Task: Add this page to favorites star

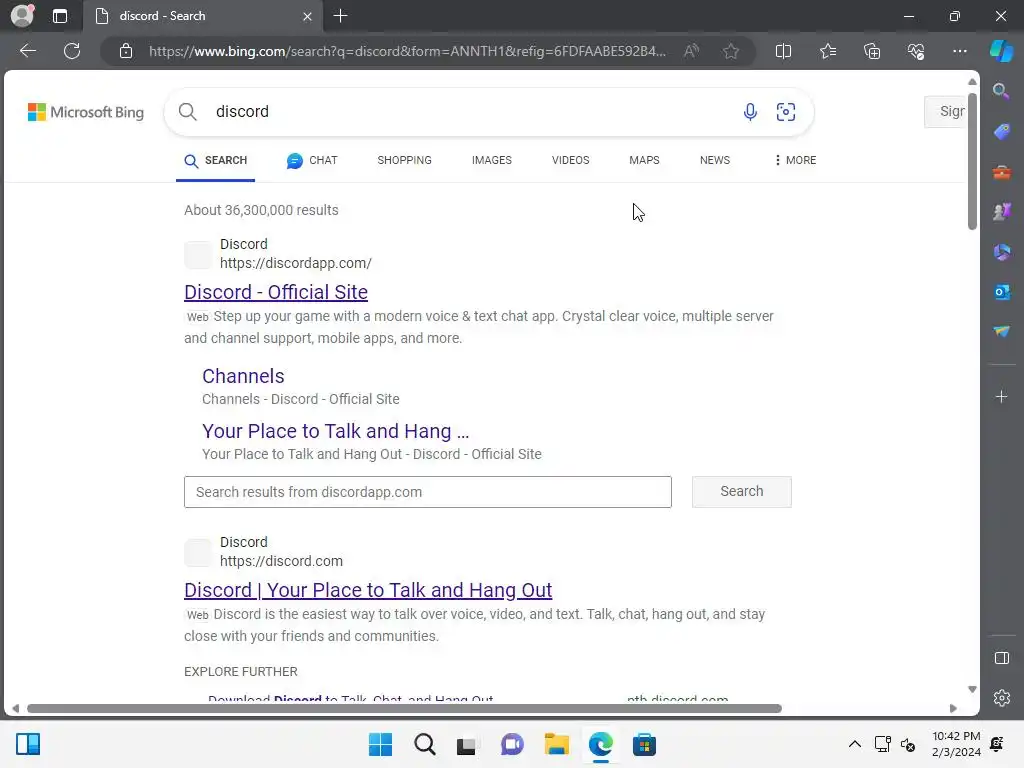Action: [x=731, y=51]
